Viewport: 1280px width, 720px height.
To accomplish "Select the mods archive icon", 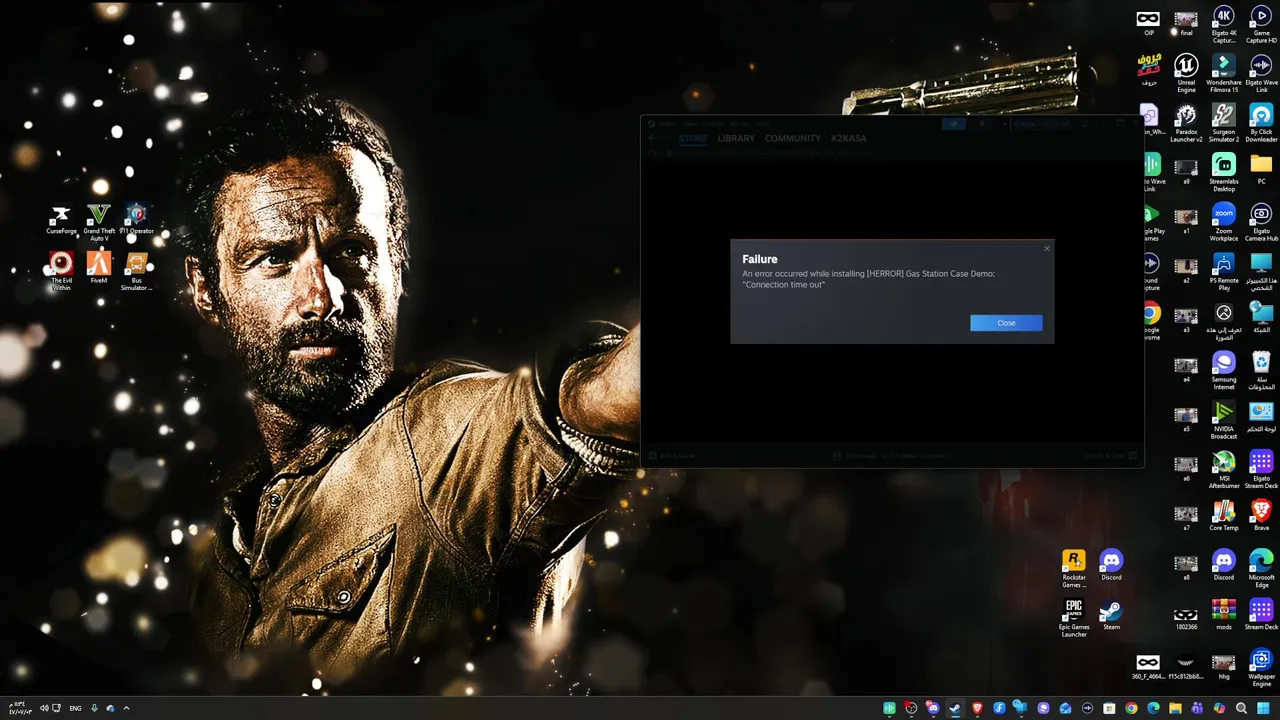I will [x=1224, y=614].
